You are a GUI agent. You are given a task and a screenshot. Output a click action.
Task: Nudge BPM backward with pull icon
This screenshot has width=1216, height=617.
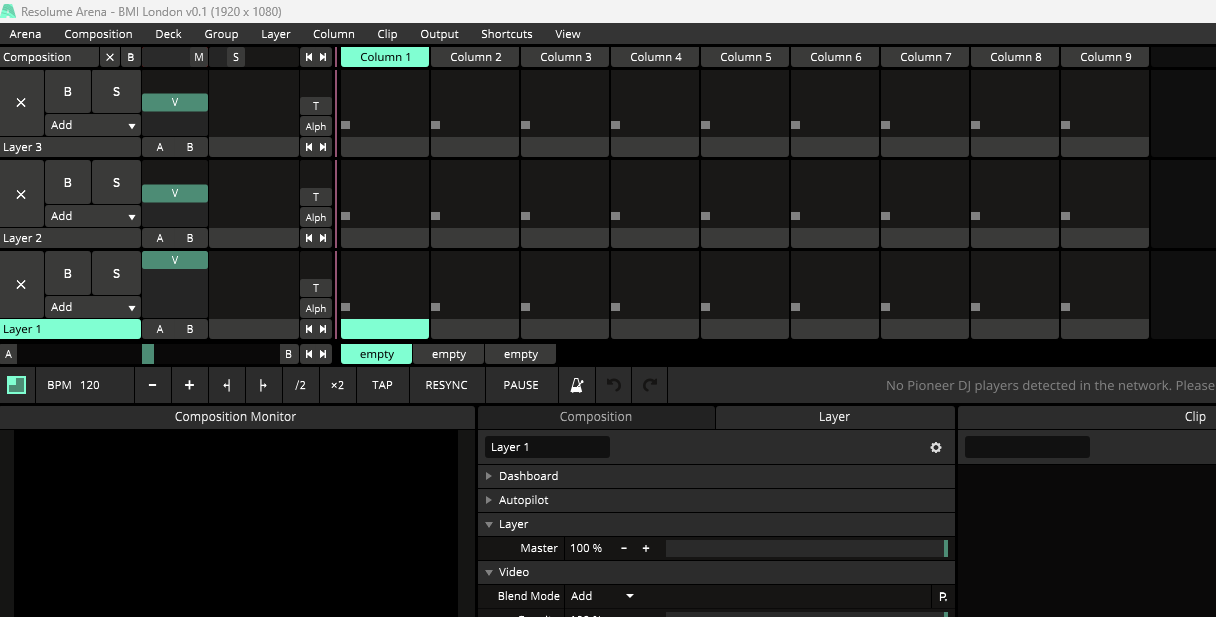click(x=227, y=385)
